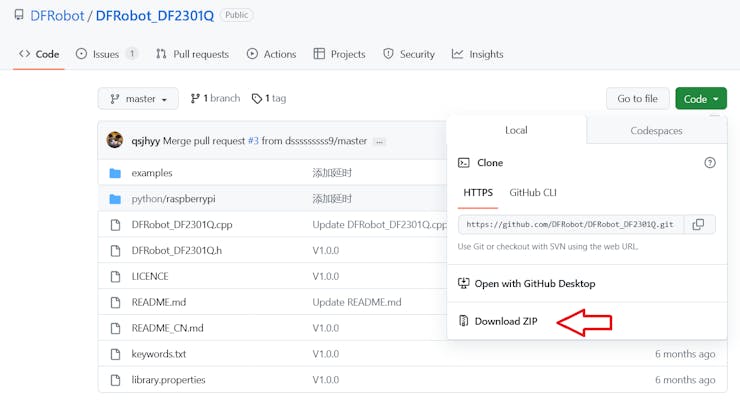Image resolution: width=740 pixels, height=403 pixels.
Task: Copy the HTTPS clone URL icon
Action: pos(698,225)
